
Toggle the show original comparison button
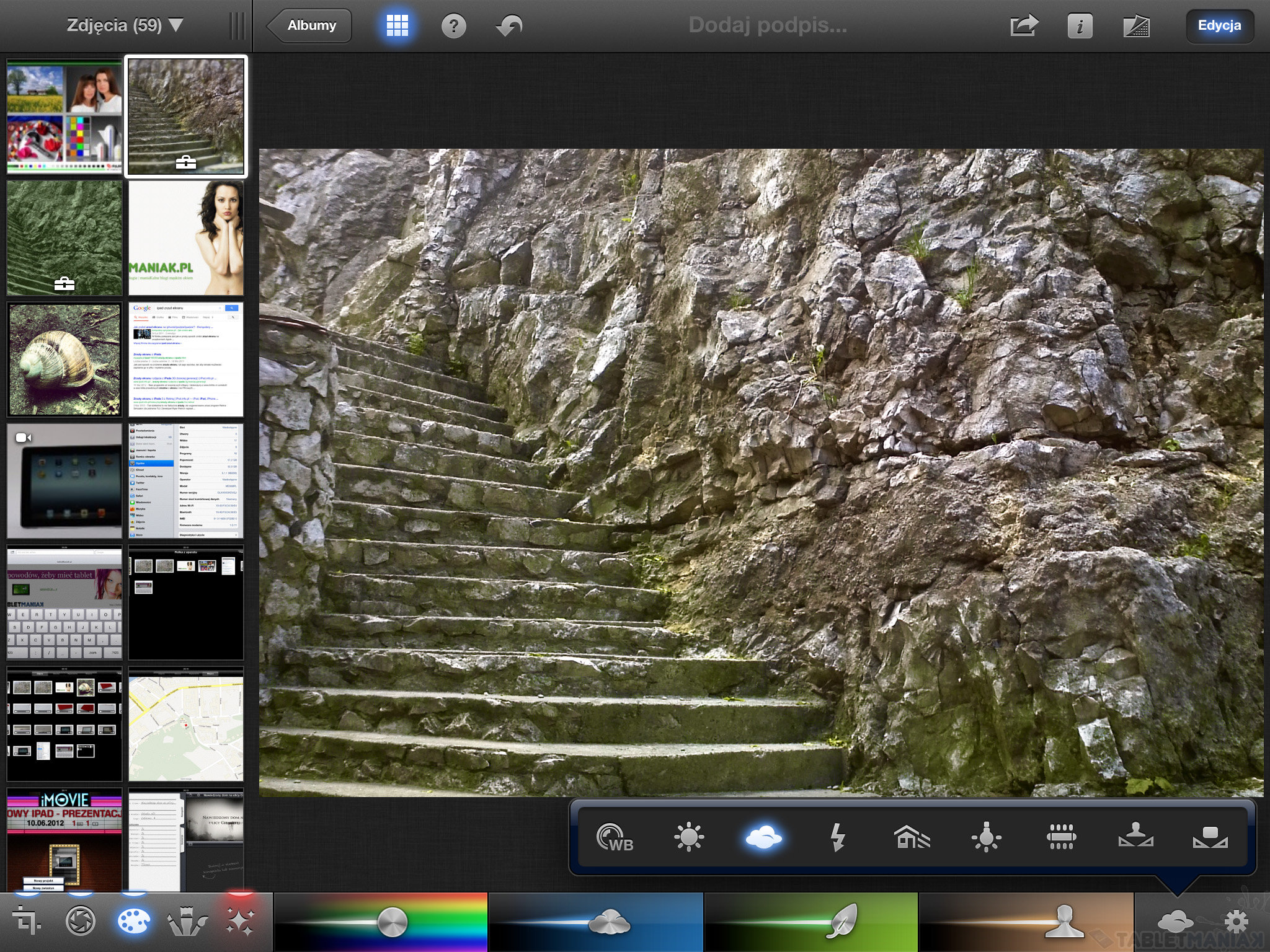pos(1136,26)
